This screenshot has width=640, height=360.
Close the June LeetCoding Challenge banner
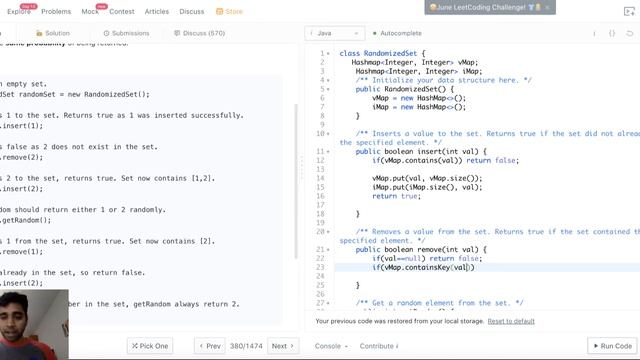click(x=547, y=7)
